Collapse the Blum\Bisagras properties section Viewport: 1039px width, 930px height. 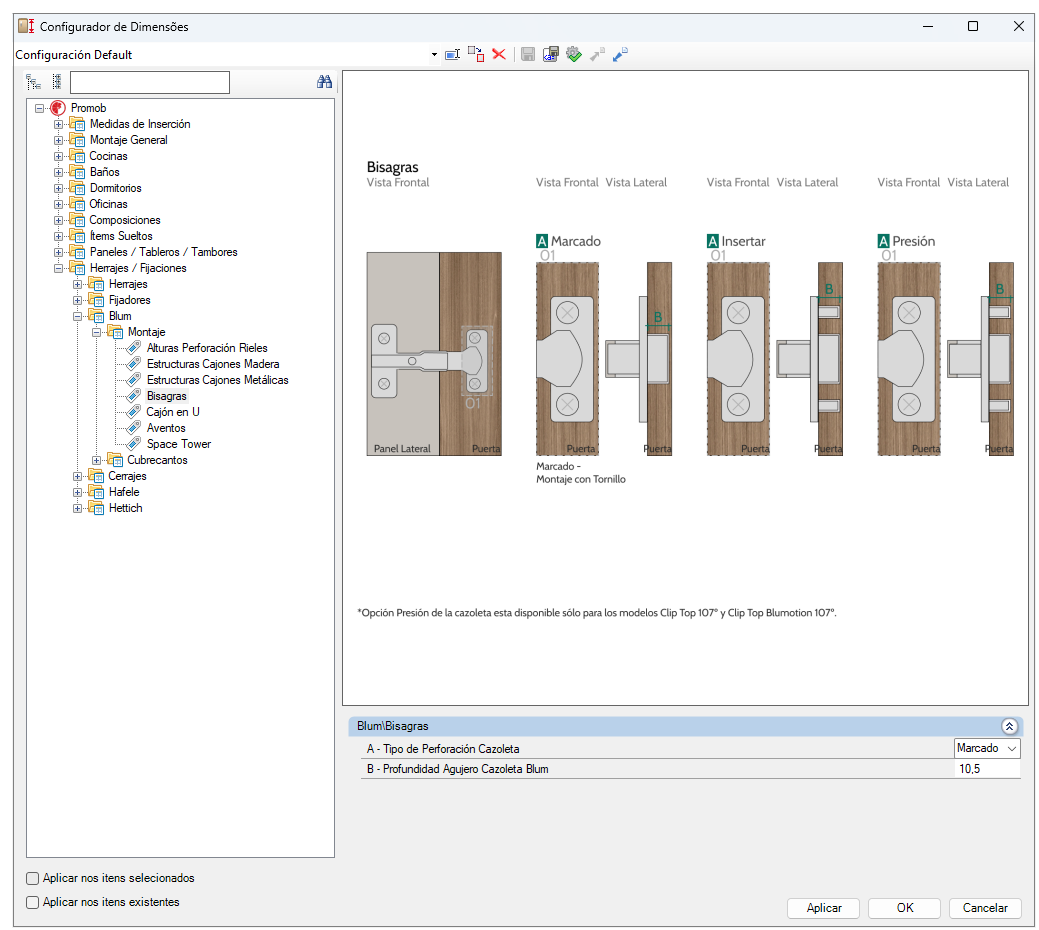coord(1009,726)
